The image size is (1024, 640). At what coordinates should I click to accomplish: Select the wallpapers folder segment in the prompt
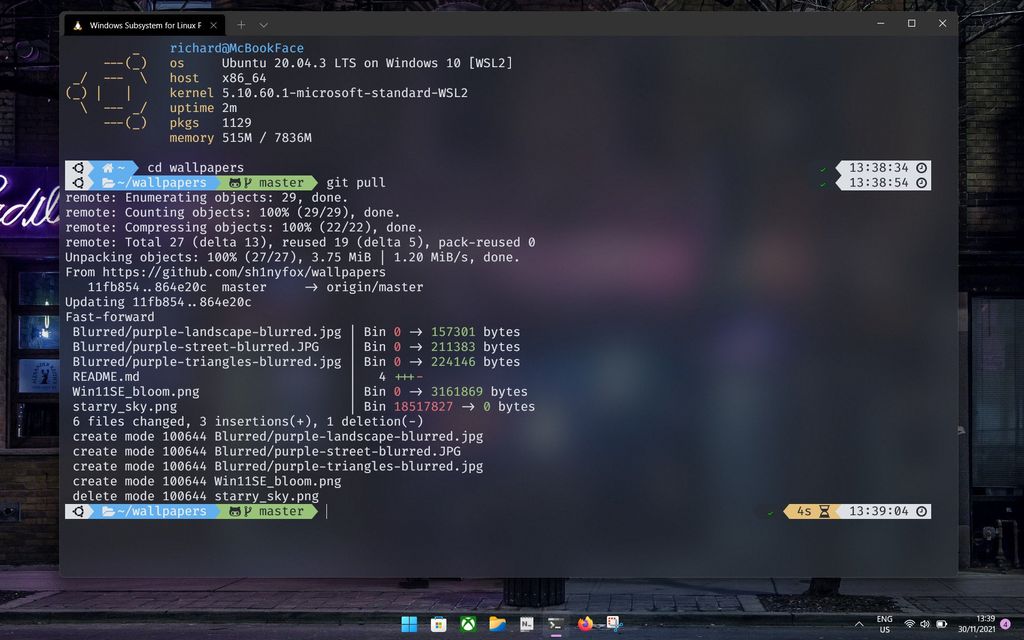[x=160, y=511]
